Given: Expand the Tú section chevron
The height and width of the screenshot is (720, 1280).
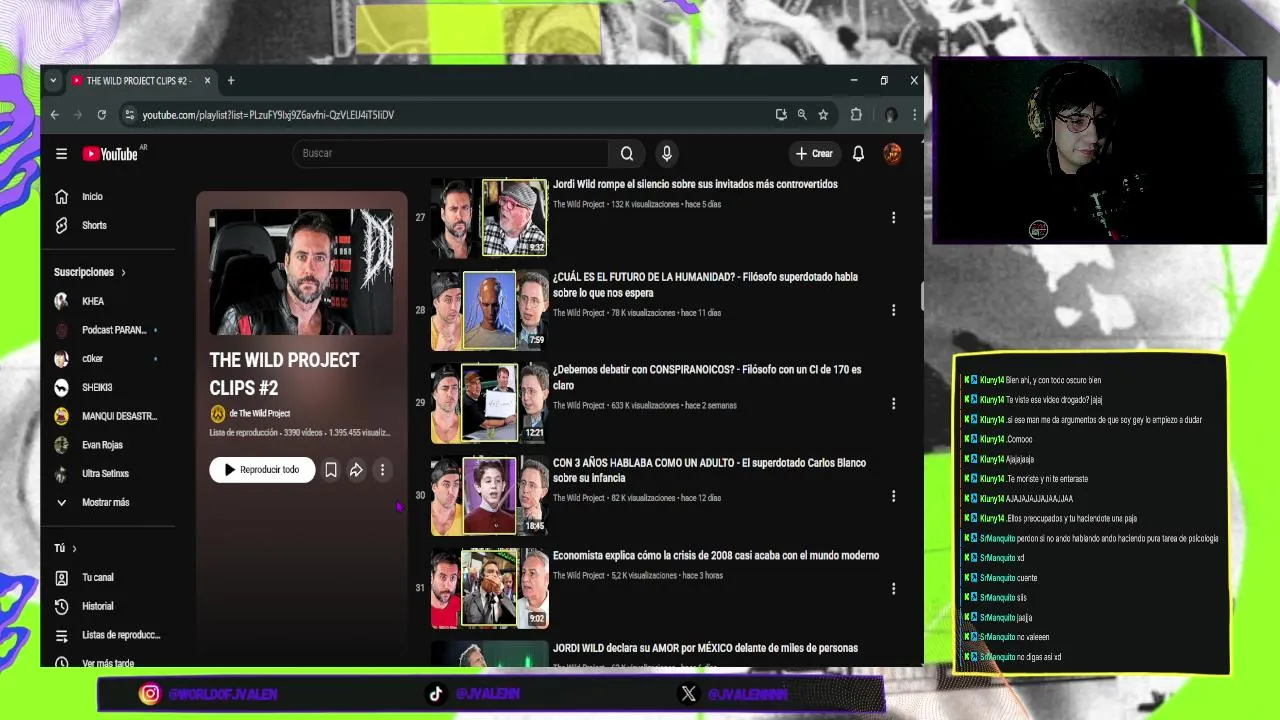Looking at the screenshot, I should (x=74, y=548).
